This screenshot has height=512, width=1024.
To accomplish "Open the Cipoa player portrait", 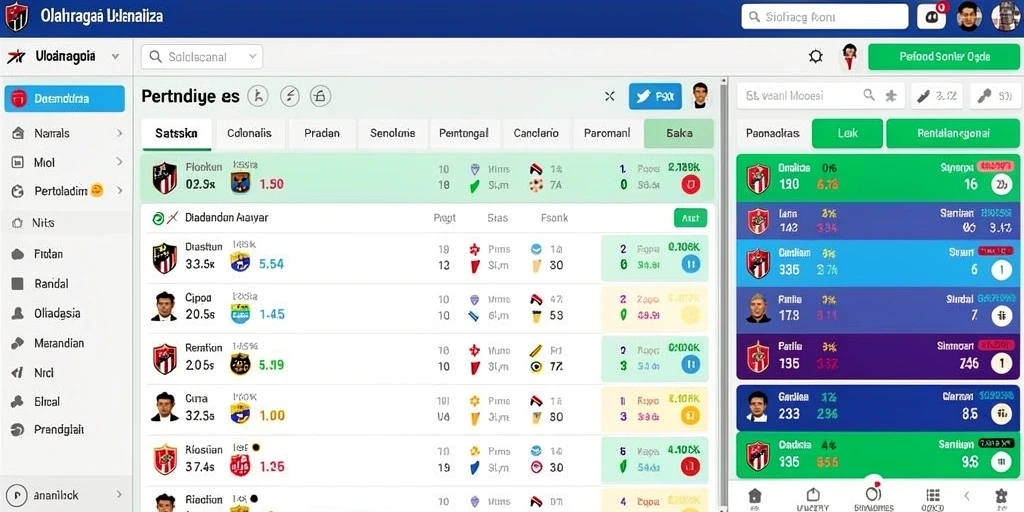I will [164, 307].
